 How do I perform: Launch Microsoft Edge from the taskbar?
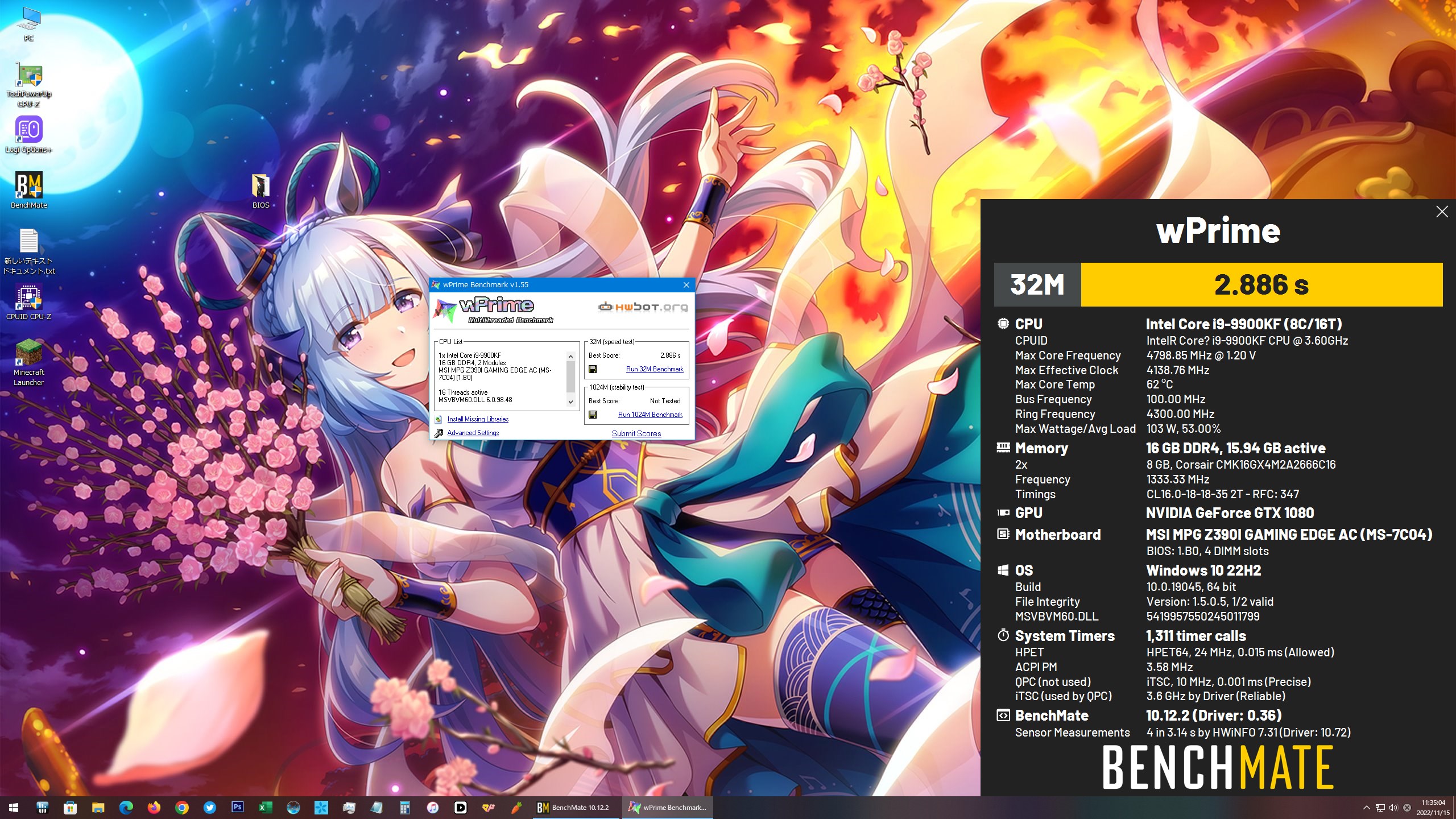[126, 808]
